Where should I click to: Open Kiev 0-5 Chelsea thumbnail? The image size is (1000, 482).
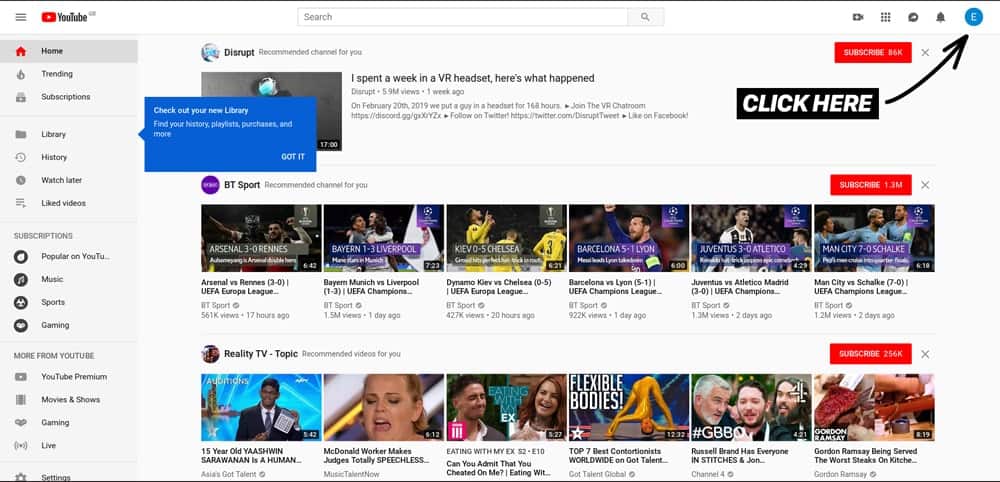pyautogui.click(x=506, y=238)
